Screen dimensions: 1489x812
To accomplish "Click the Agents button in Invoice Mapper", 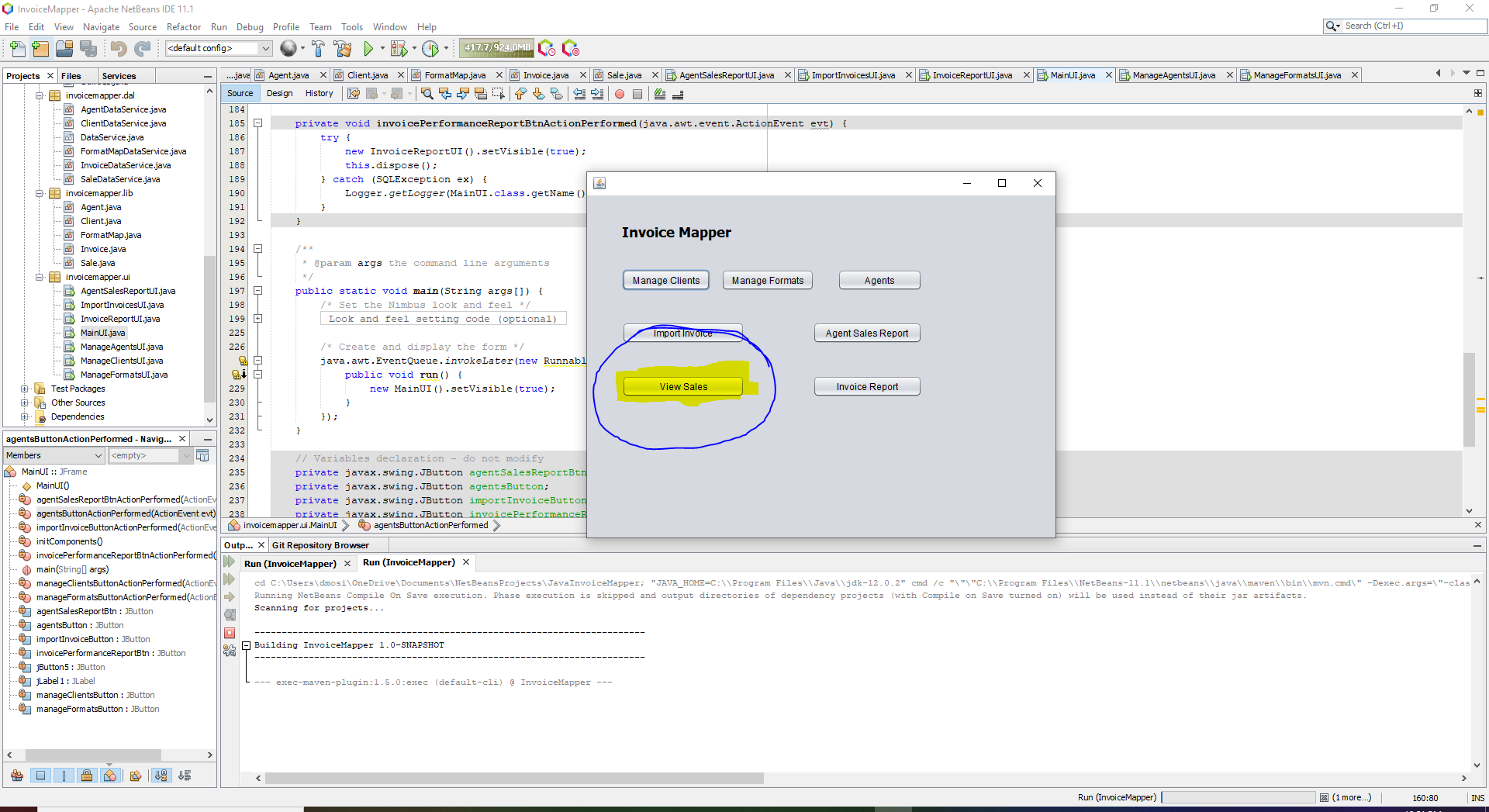I will (x=879, y=280).
